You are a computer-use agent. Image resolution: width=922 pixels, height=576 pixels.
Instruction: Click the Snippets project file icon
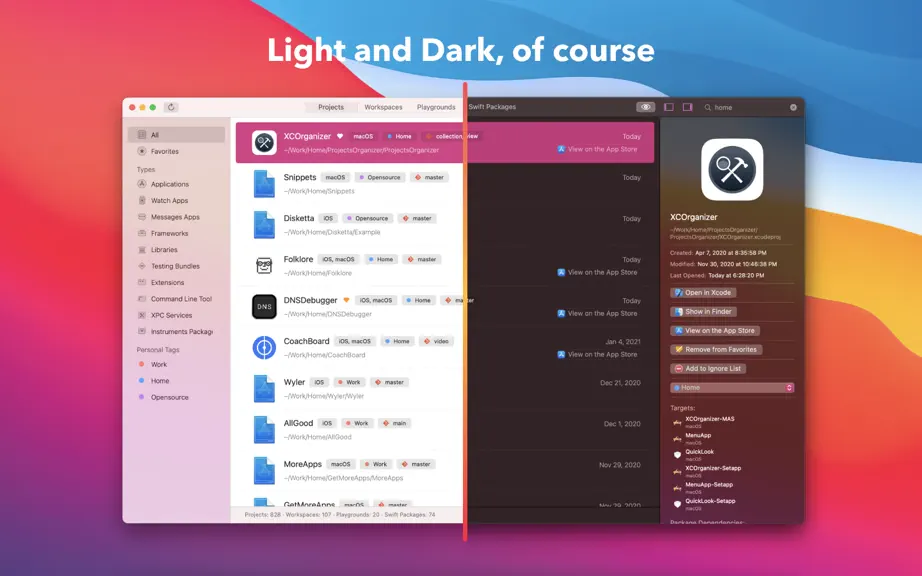(x=264, y=183)
